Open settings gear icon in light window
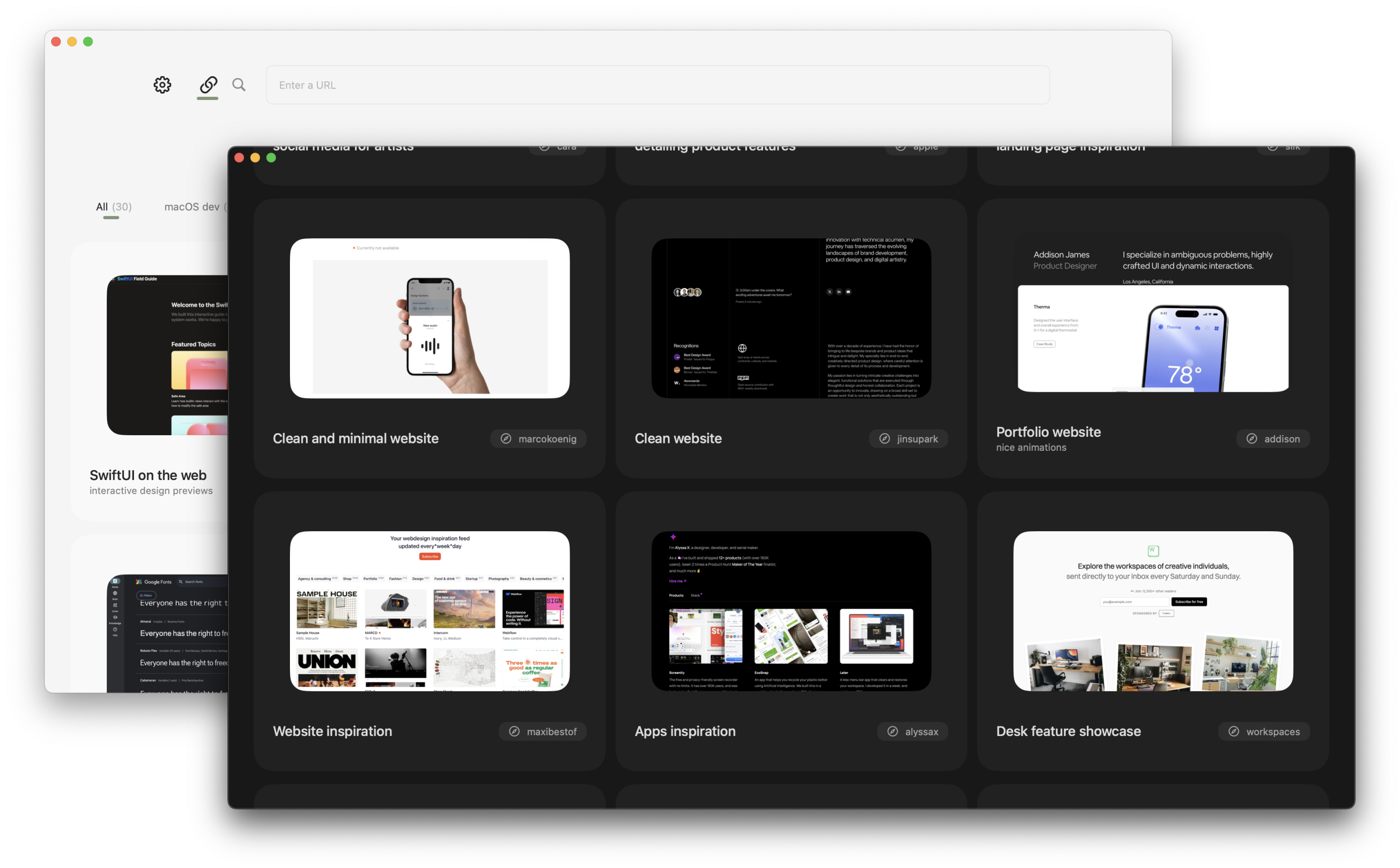Image resolution: width=1400 pixels, height=868 pixels. pos(162,85)
